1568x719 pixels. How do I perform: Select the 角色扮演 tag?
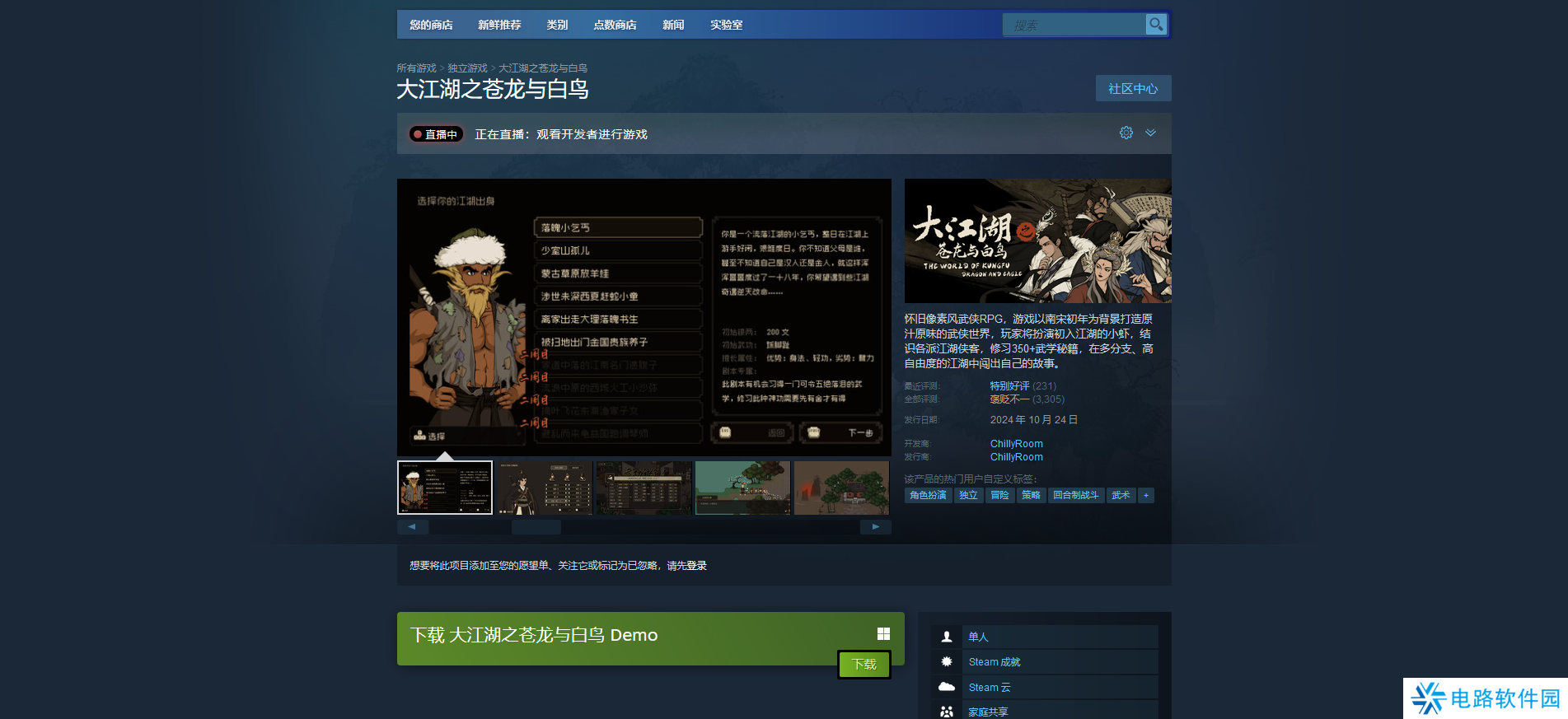click(928, 495)
